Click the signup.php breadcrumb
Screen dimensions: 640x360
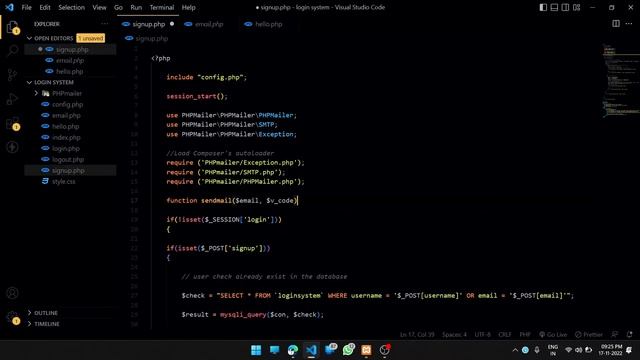151,38
